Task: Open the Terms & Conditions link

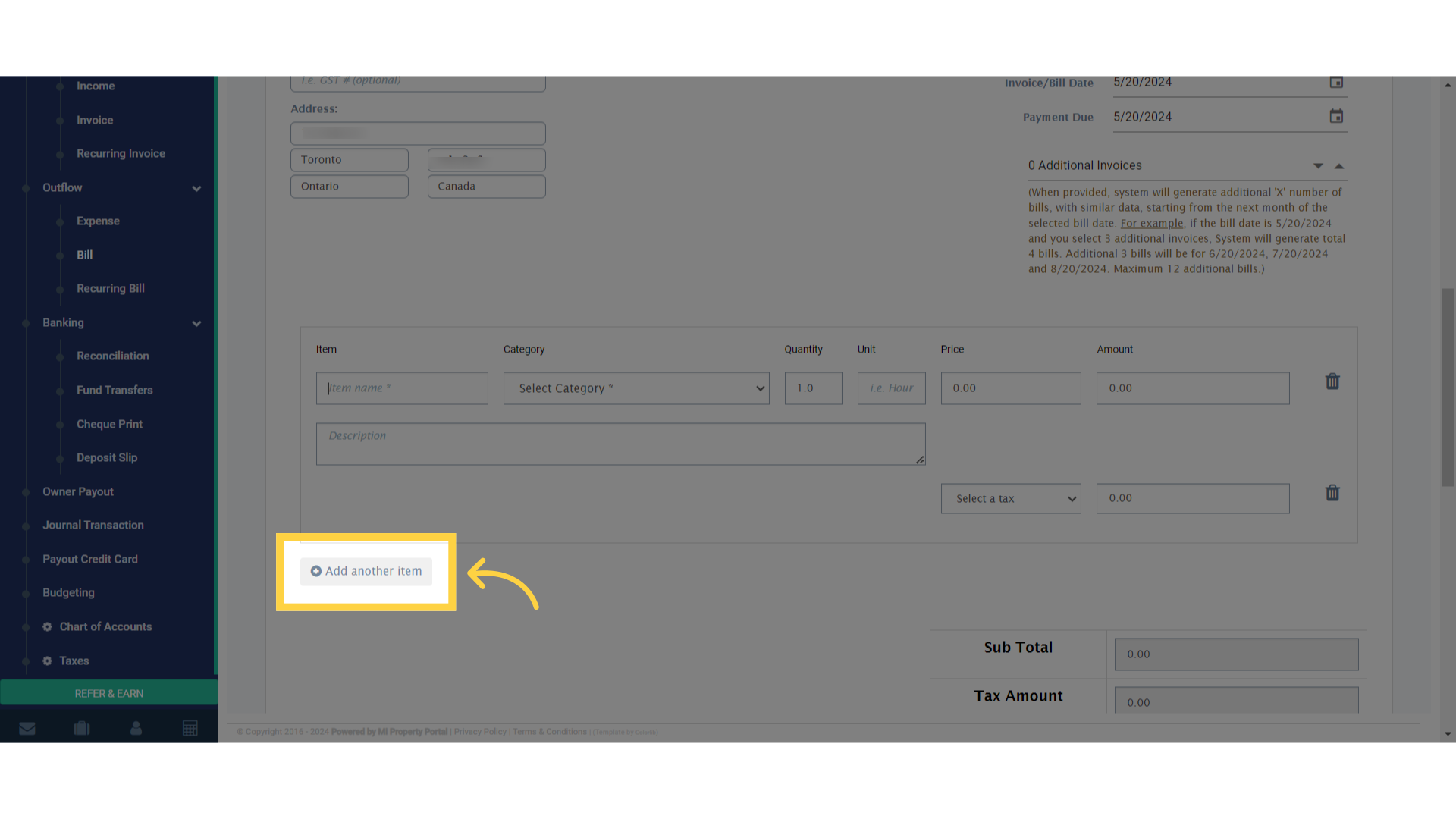Action: tap(550, 732)
